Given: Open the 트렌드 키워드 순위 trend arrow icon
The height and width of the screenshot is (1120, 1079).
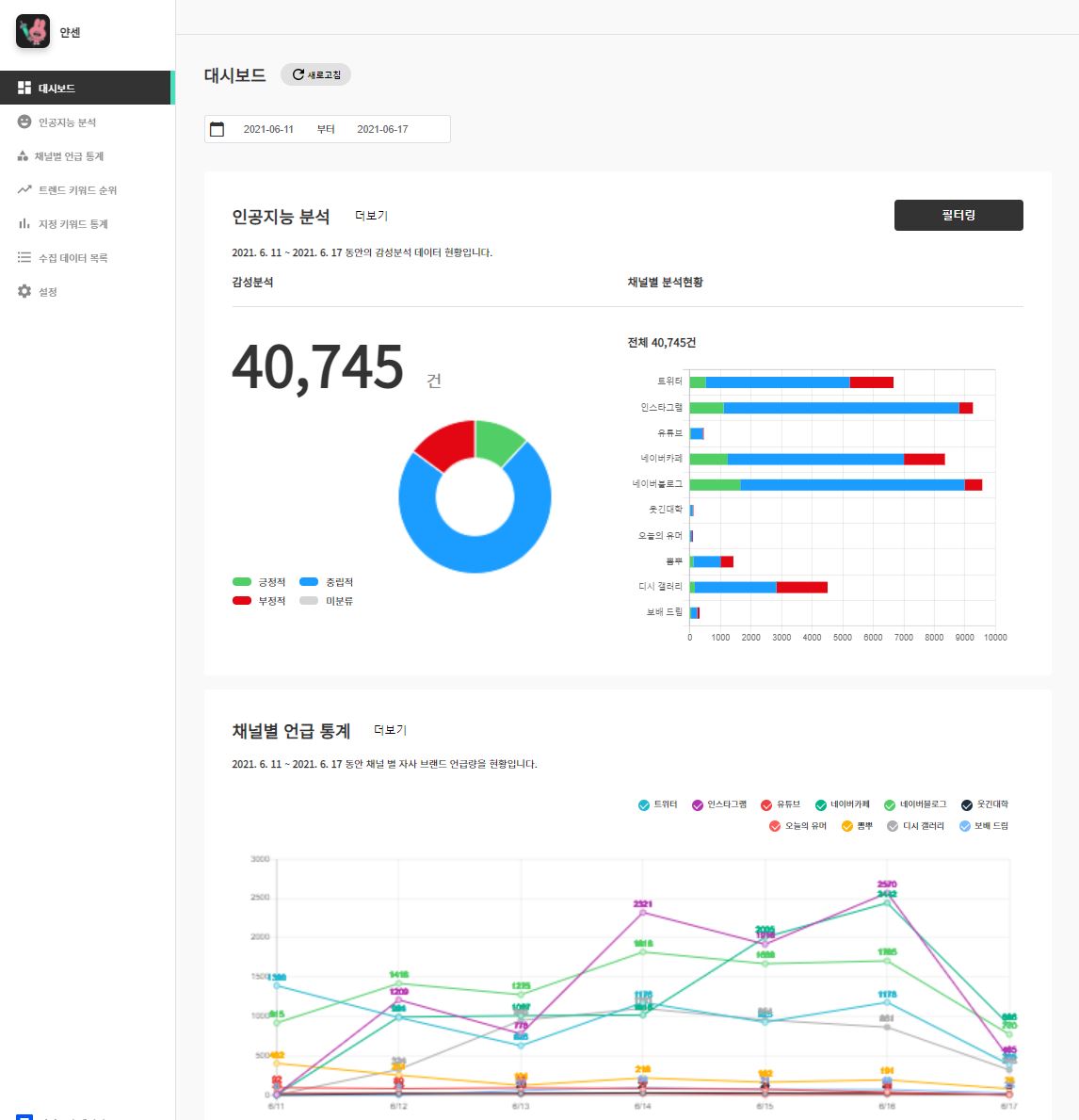Looking at the screenshot, I should click(x=24, y=189).
